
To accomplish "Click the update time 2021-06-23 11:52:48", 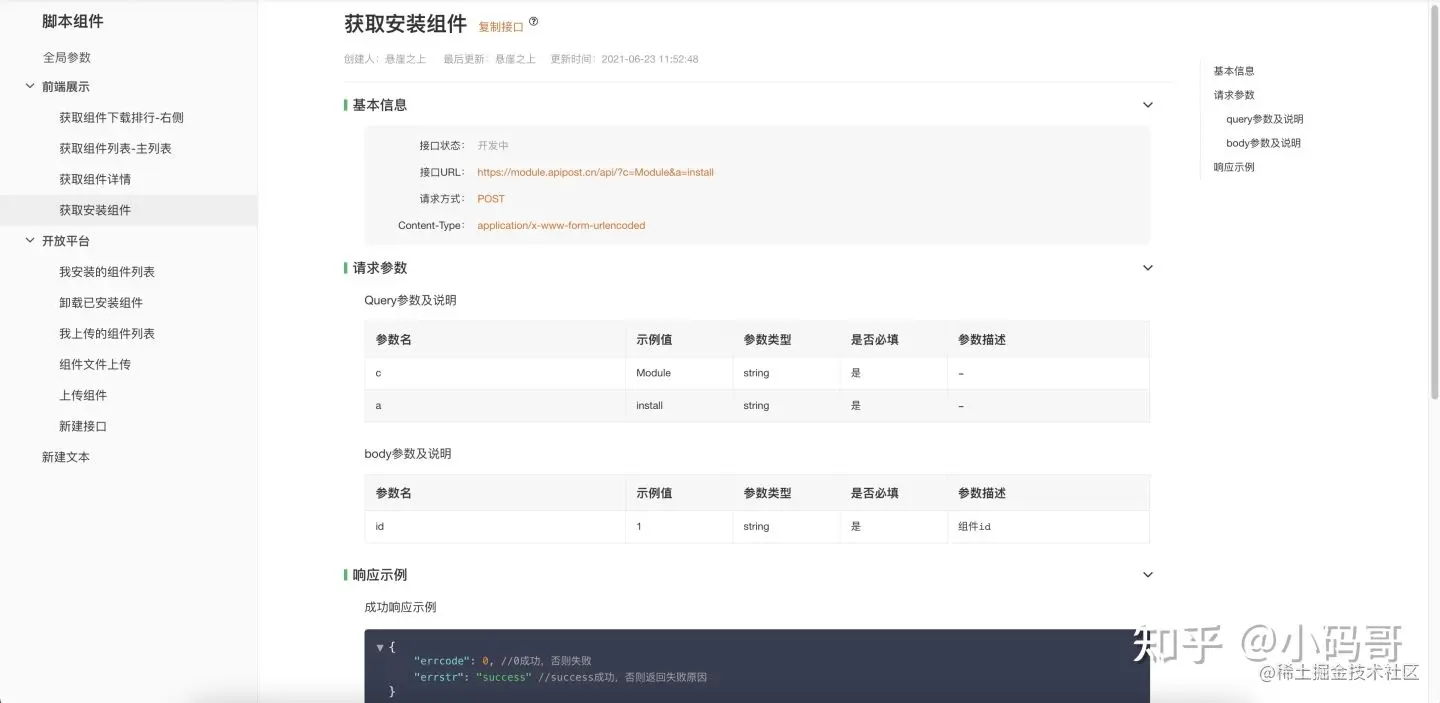I will click(x=651, y=59).
